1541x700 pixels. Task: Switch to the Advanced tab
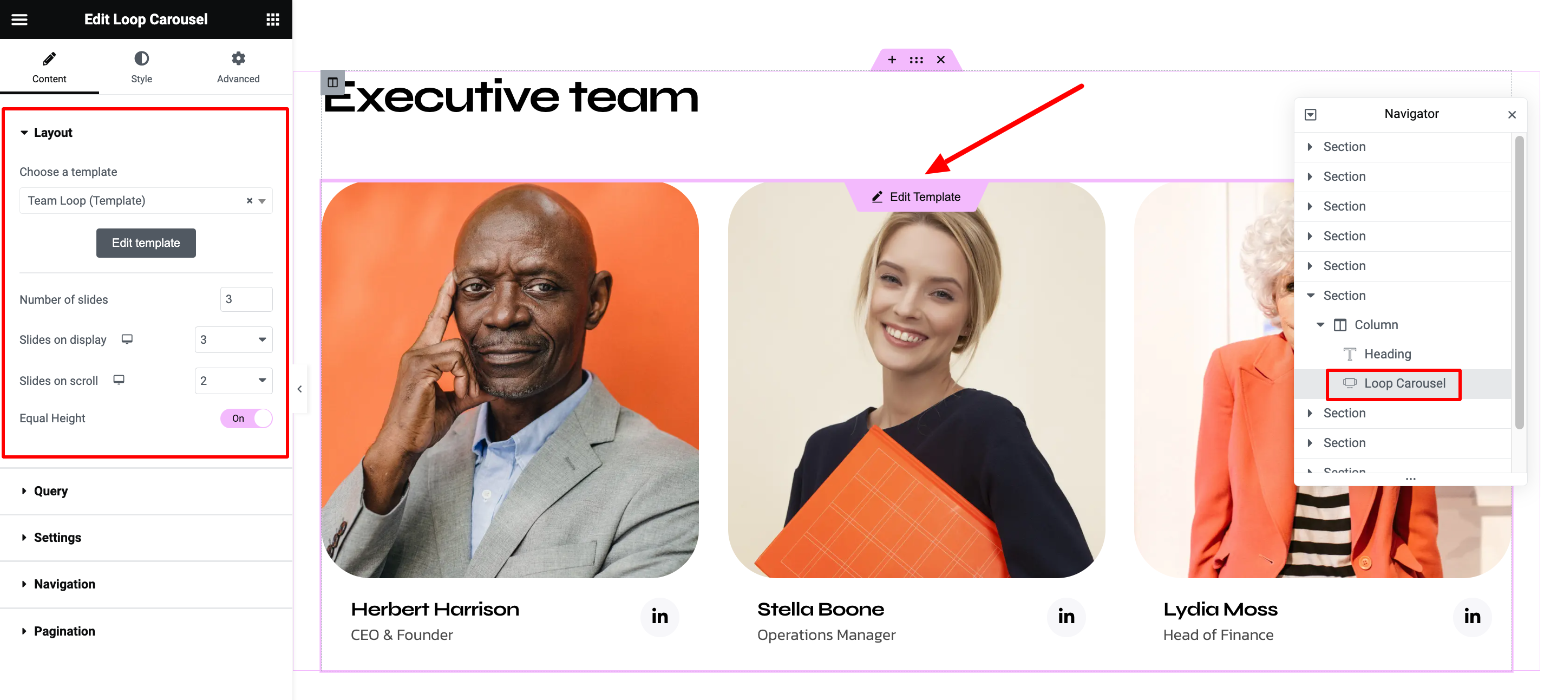coord(238,67)
